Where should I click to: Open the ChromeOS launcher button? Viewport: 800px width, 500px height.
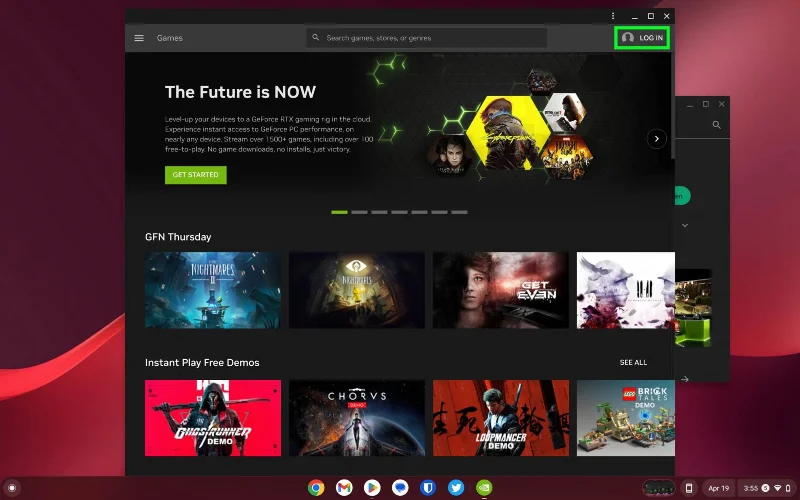12,488
